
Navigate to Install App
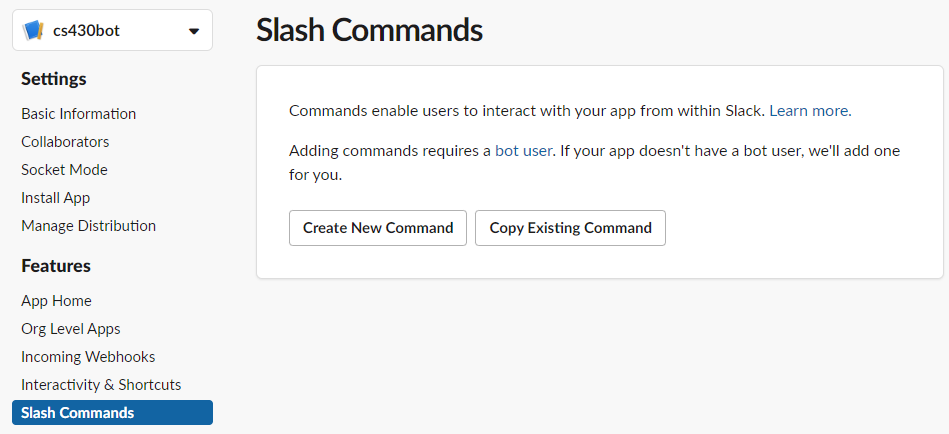click(x=56, y=198)
